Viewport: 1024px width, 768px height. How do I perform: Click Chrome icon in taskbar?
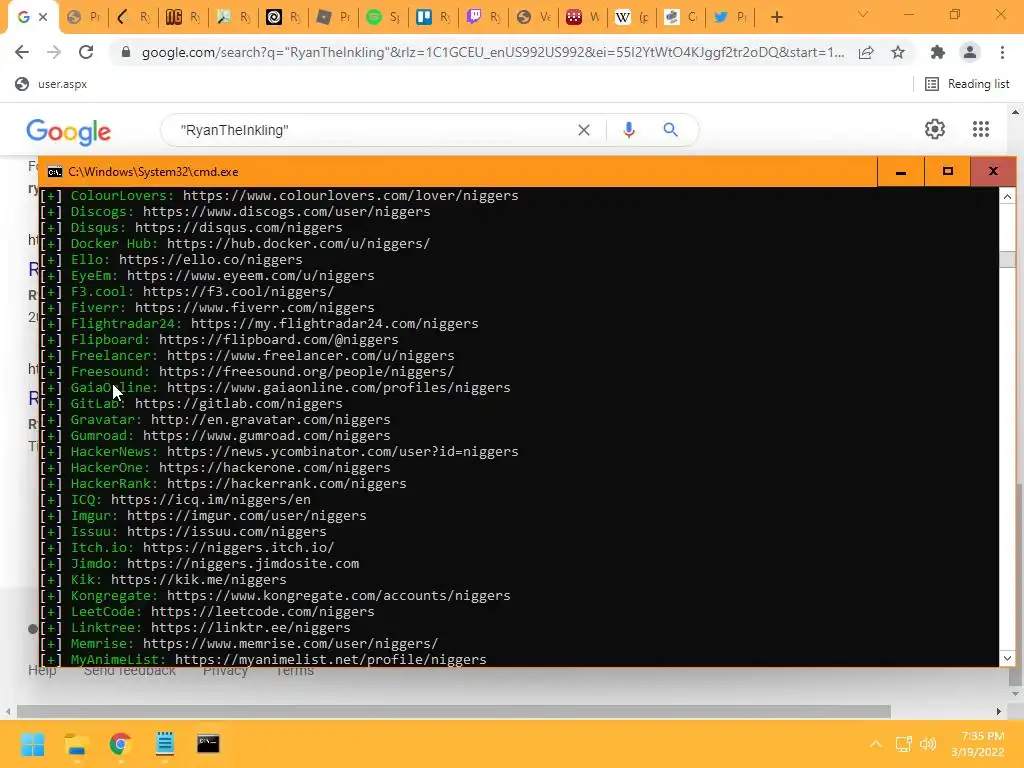pyautogui.click(x=120, y=744)
